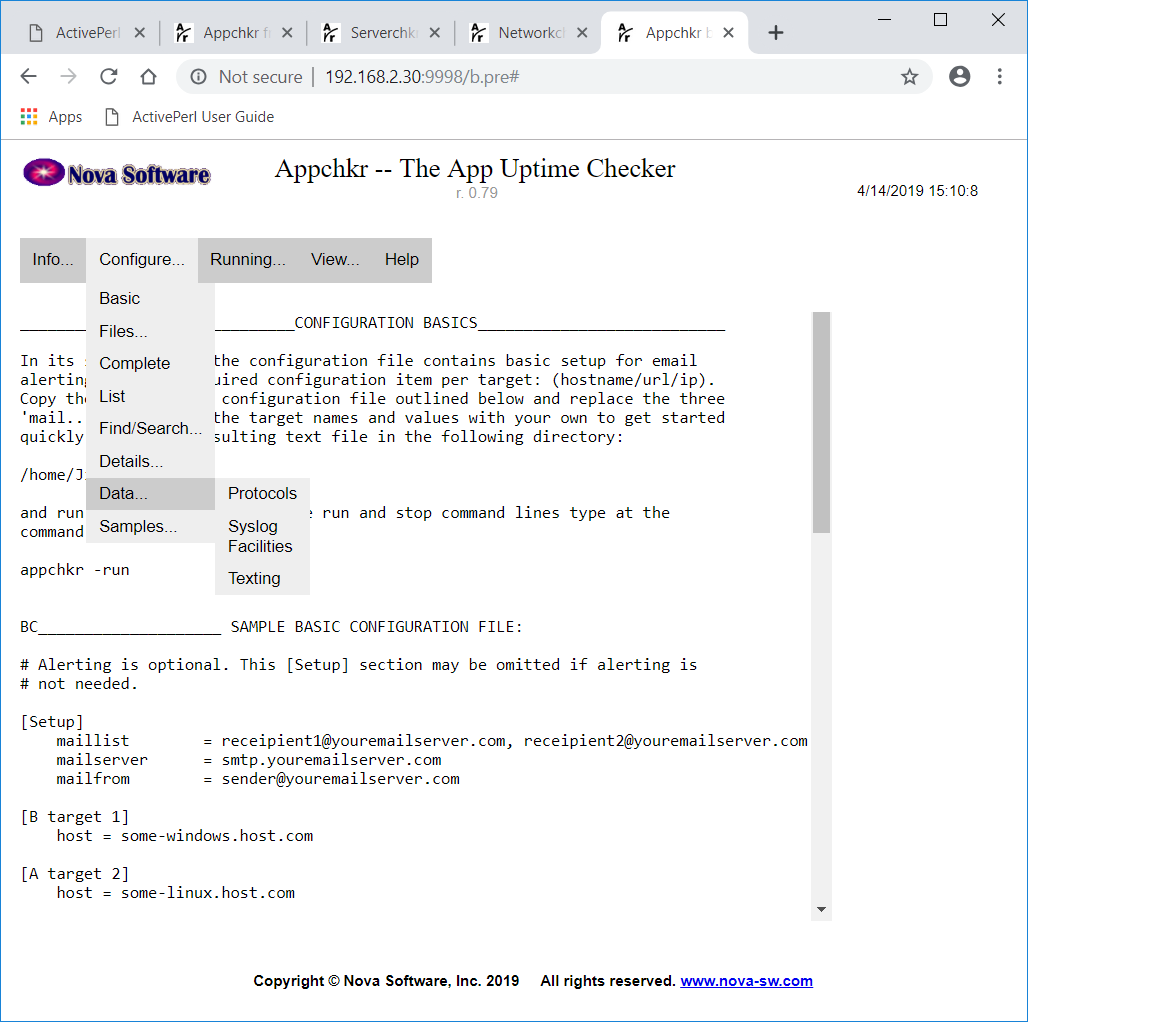
Task: Select Complete from Configure menu
Action: coord(151,364)
